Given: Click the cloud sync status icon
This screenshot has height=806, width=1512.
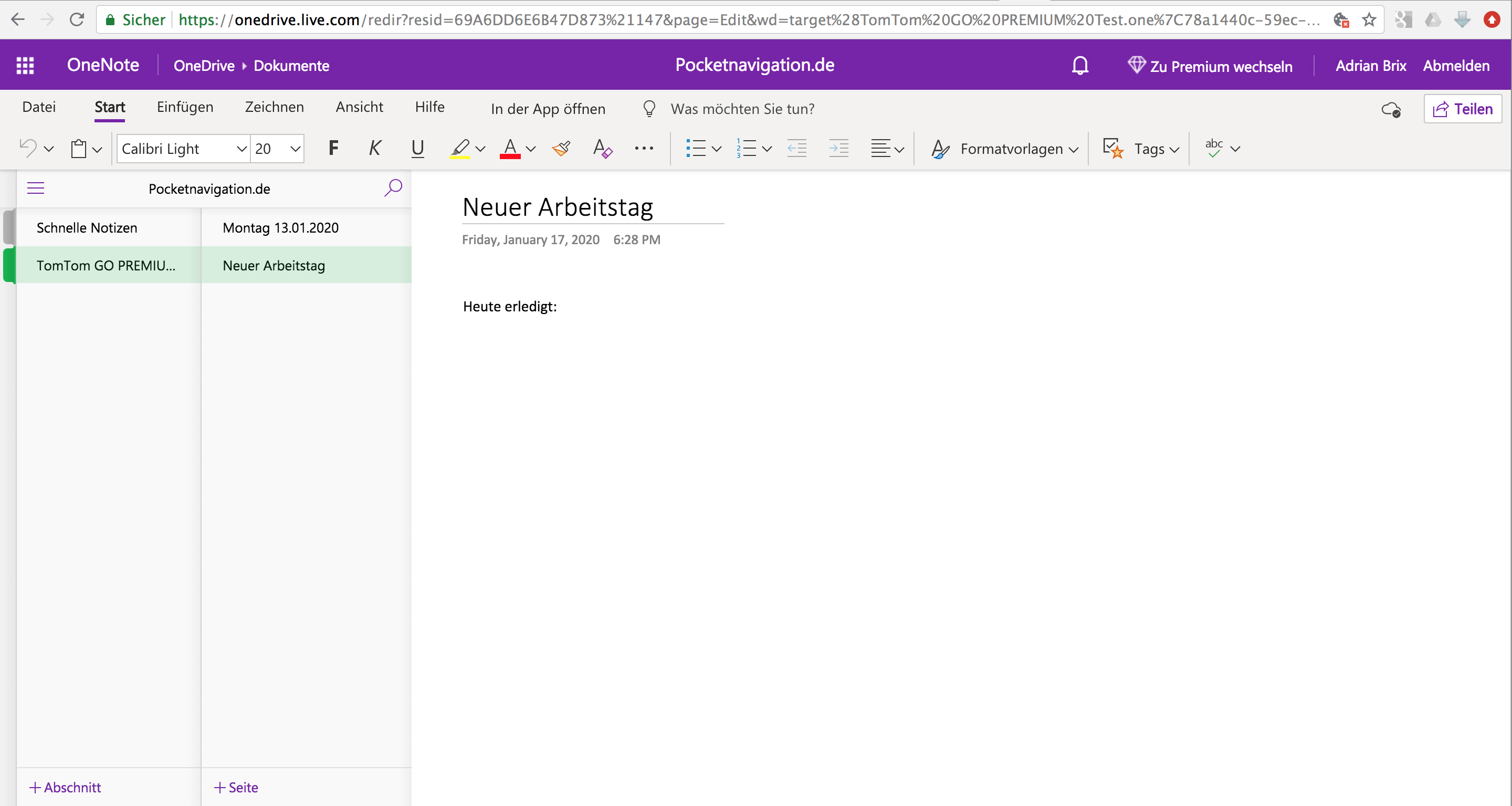Looking at the screenshot, I should tap(1391, 109).
